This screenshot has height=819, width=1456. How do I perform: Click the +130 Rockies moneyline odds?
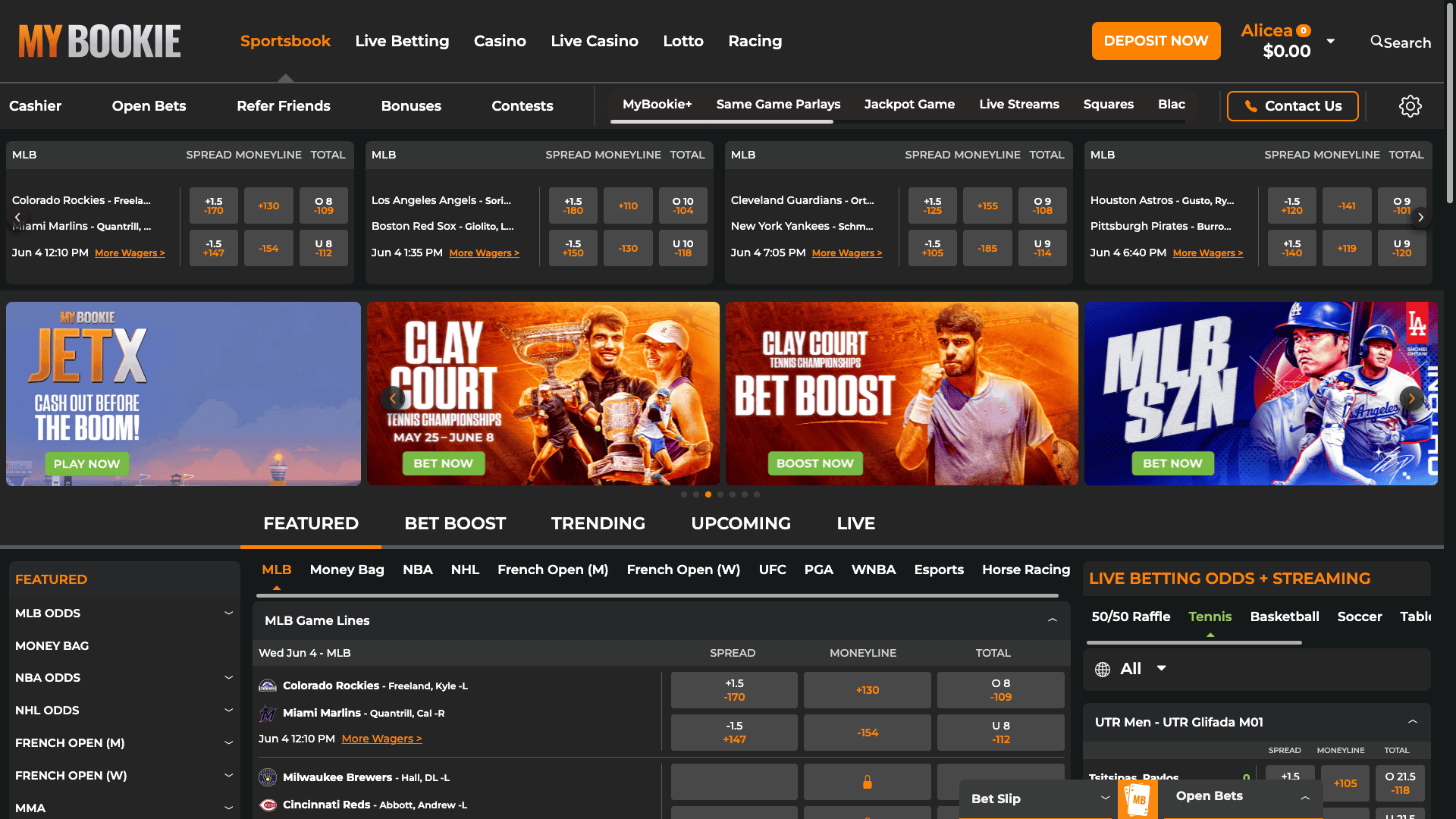point(867,689)
